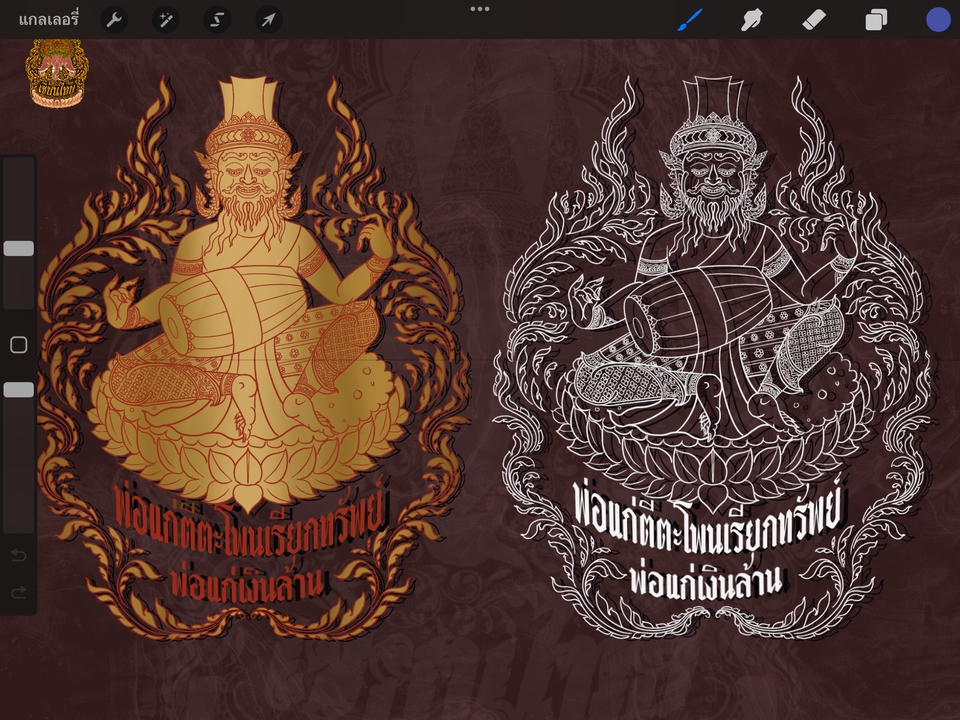The height and width of the screenshot is (720, 960).
Task: Tap the undo arrow on the sidebar
Action: 18,556
